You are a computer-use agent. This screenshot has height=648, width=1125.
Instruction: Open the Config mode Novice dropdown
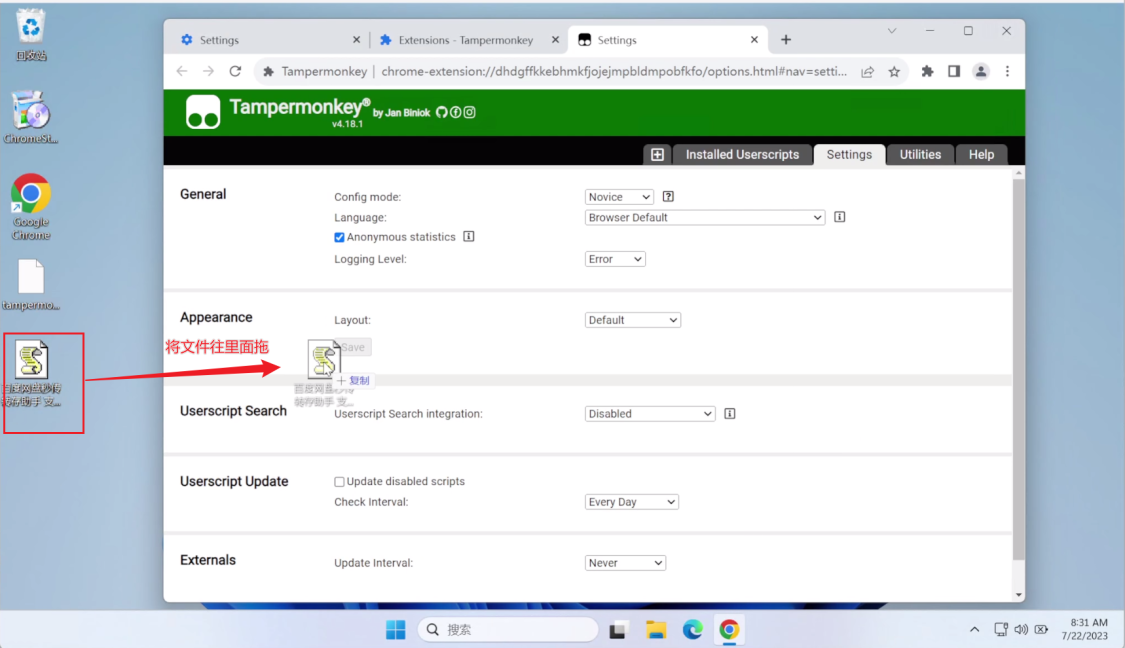click(619, 197)
